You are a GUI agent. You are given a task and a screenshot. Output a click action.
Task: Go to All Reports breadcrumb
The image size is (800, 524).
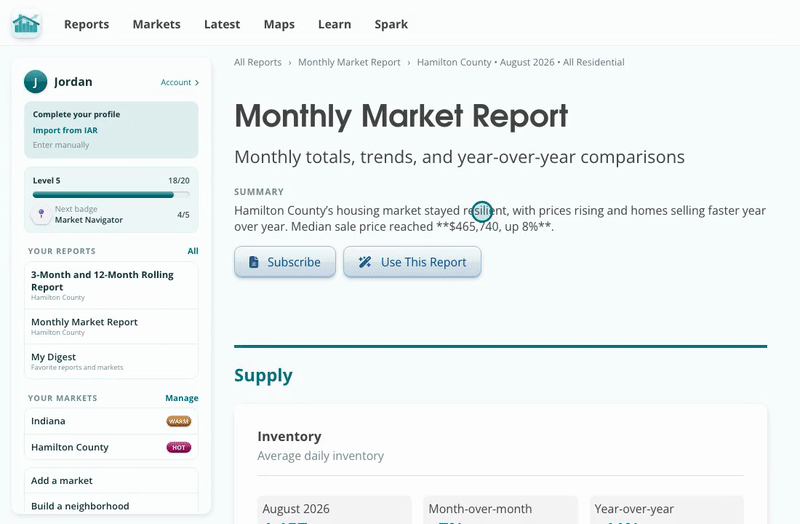[258, 62]
